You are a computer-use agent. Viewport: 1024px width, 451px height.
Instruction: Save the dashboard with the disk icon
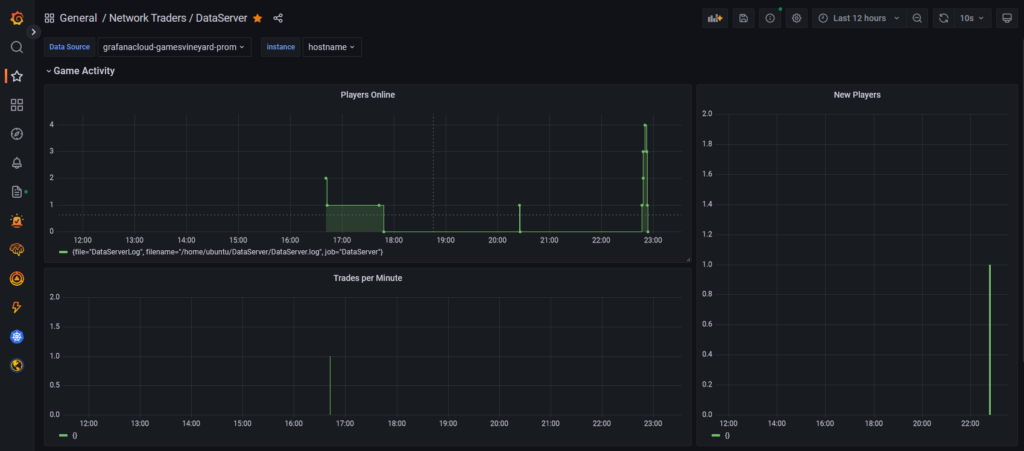pyautogui.click(x=743, y=18)
